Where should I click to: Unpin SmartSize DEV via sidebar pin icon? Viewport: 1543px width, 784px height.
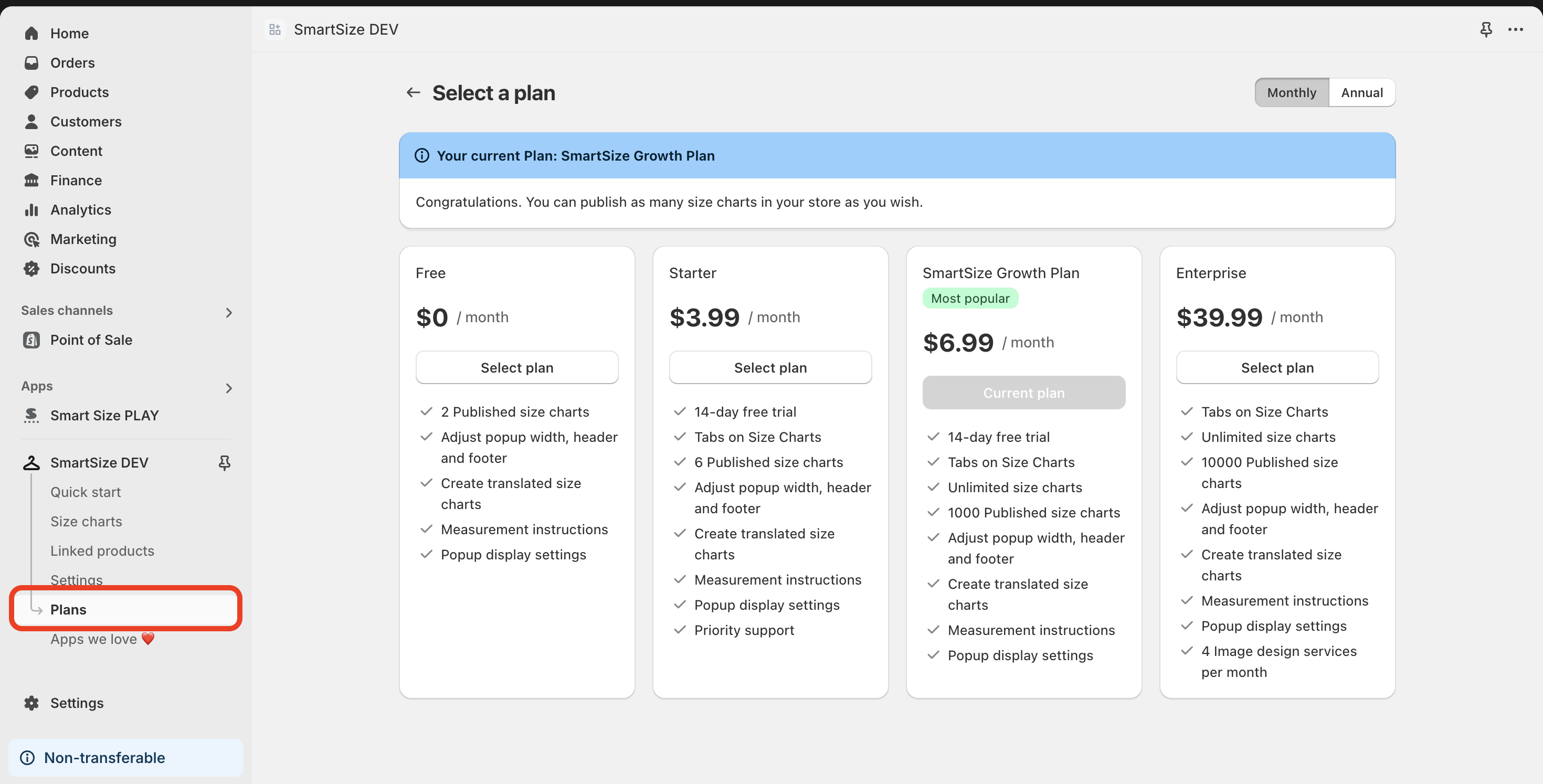coord(224,462)
